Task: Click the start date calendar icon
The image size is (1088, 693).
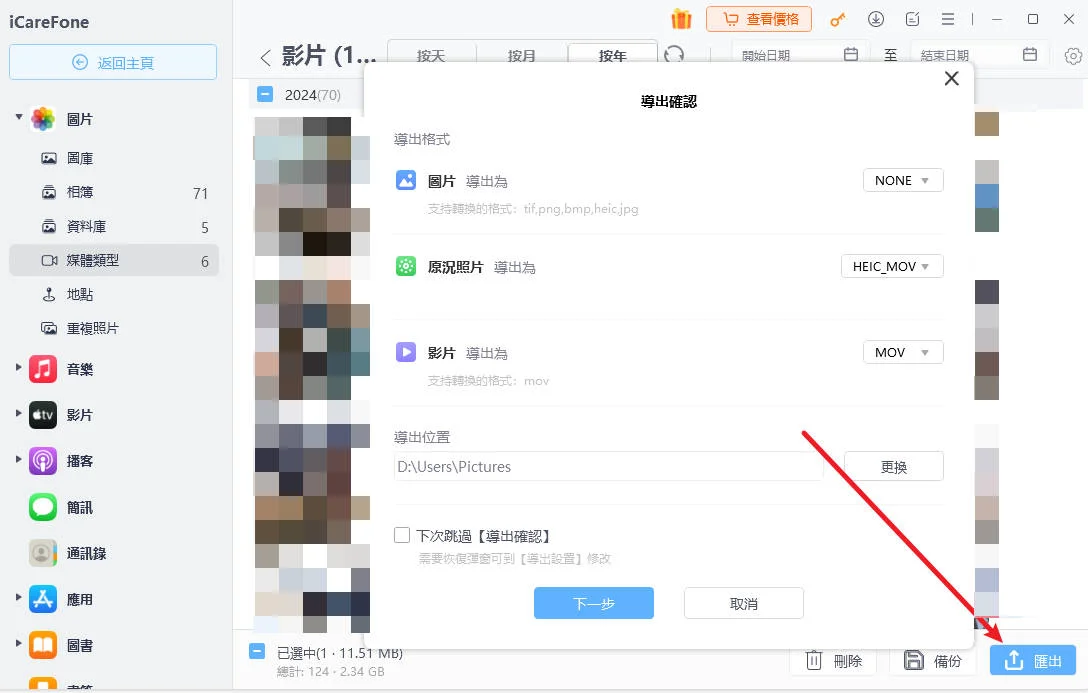Action: click(851, 54)
